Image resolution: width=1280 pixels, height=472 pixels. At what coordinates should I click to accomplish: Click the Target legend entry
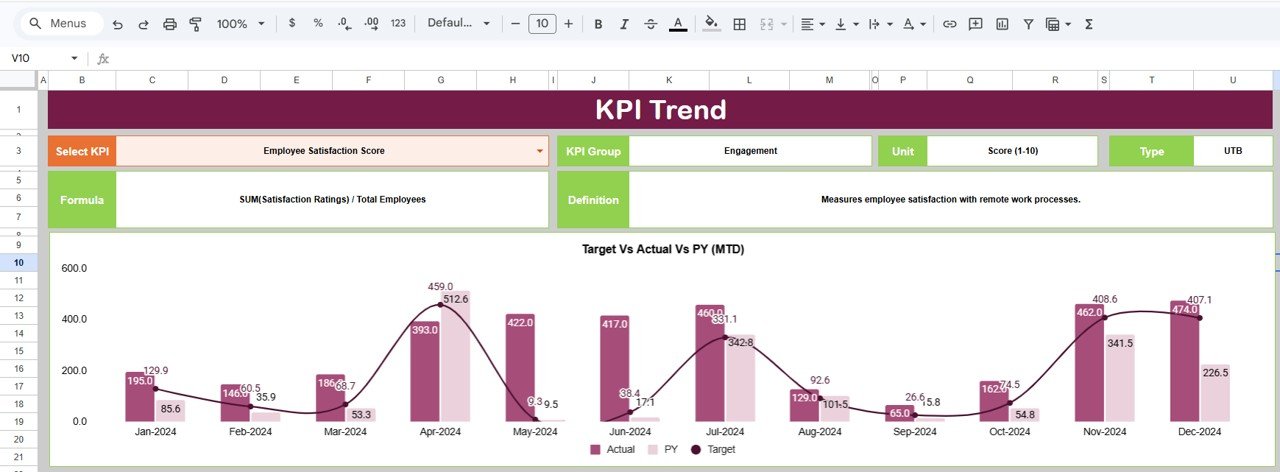[712, 449]
